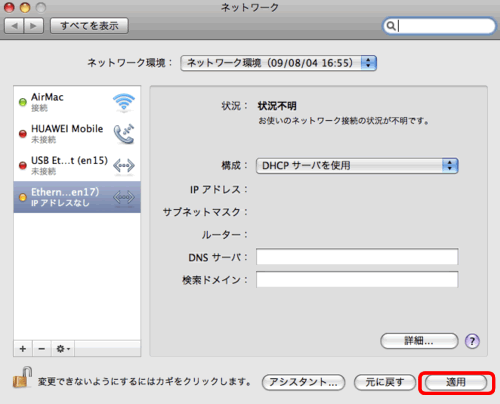
Task: Expand the 構成 DHCP configuration dropdown
Action: (x=357, y=166)
